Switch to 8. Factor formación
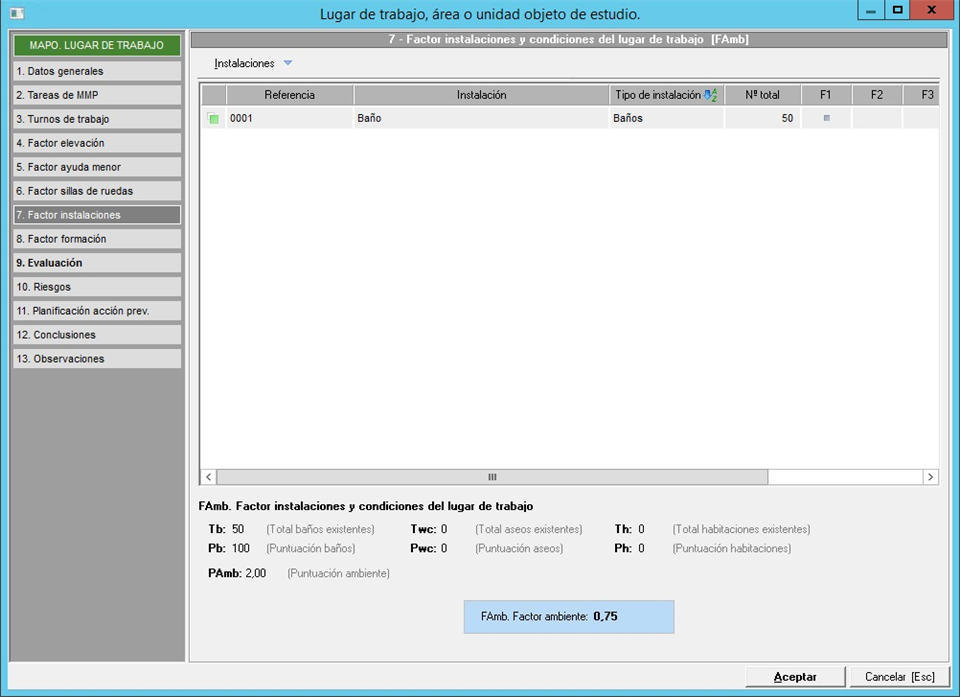Screen dimensions: 960x697 coord(97,239)
